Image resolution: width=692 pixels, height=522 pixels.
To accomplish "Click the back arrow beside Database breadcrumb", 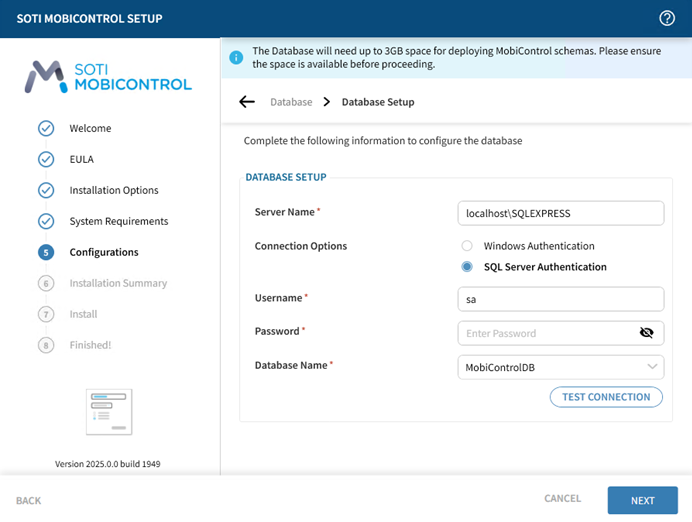I will point(247,102).
